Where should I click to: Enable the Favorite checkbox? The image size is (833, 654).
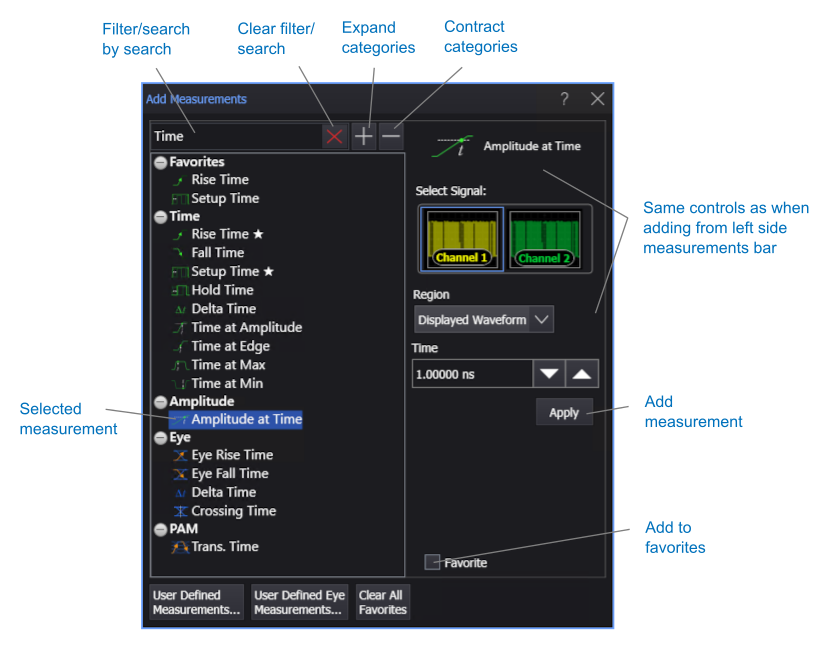click(x=432, y=562)
